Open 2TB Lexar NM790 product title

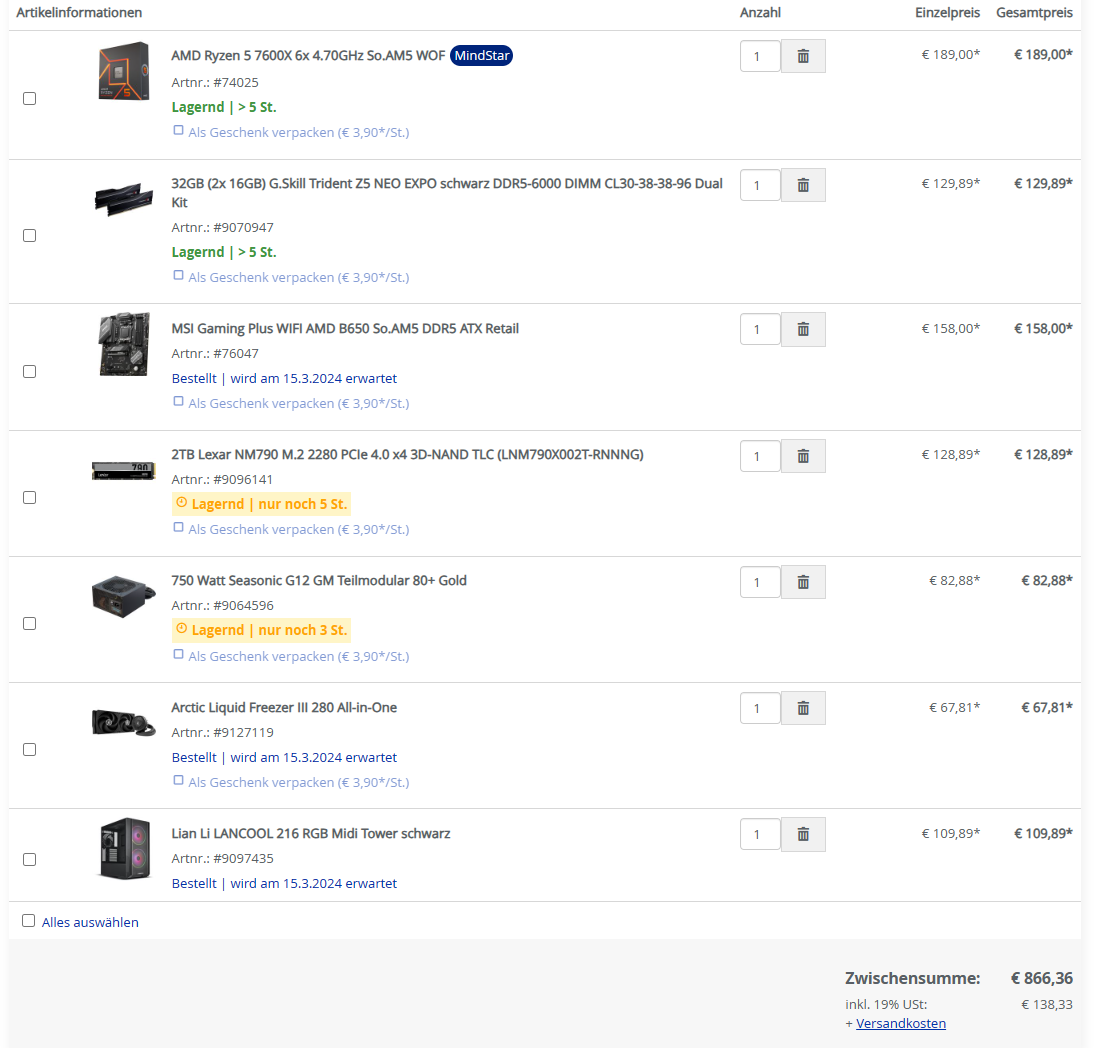point(408,455)
